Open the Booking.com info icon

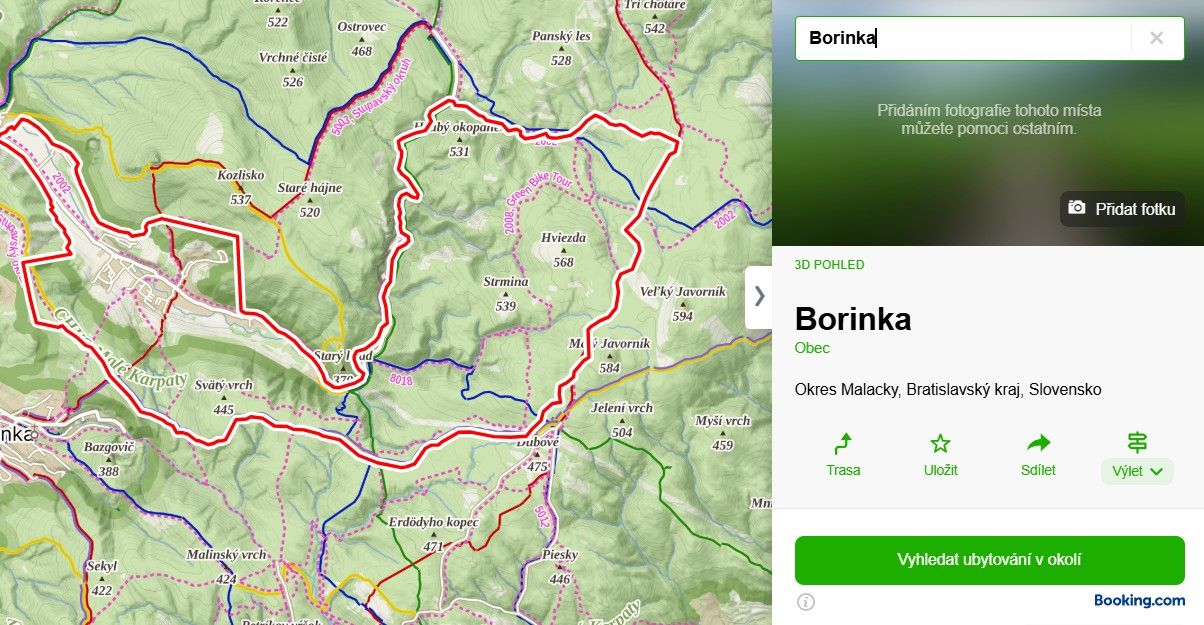tap(806, 601)
